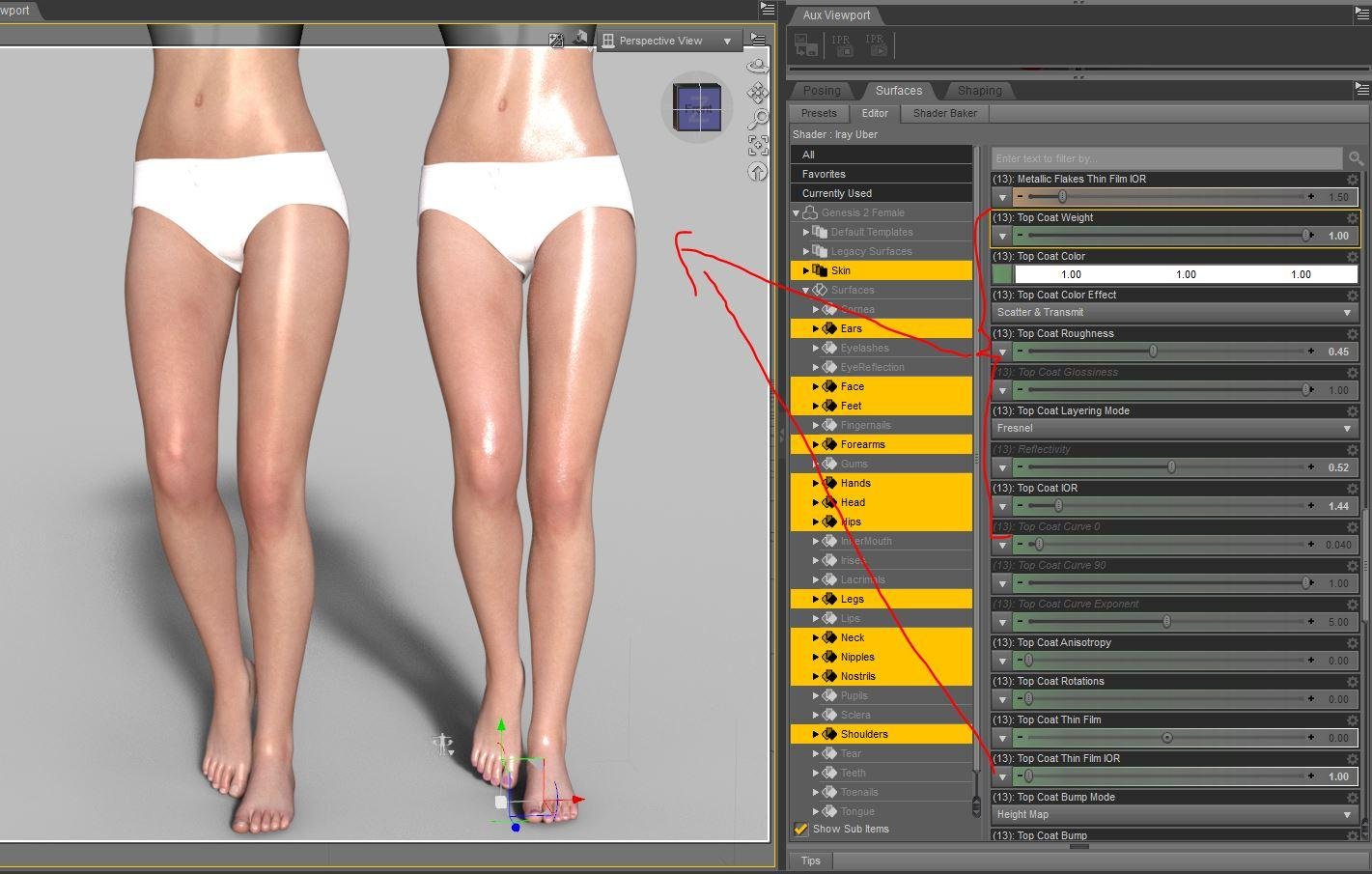Screen dimensions: 1372x874
Task: Select the All filter category
Action: pos(882,155)
